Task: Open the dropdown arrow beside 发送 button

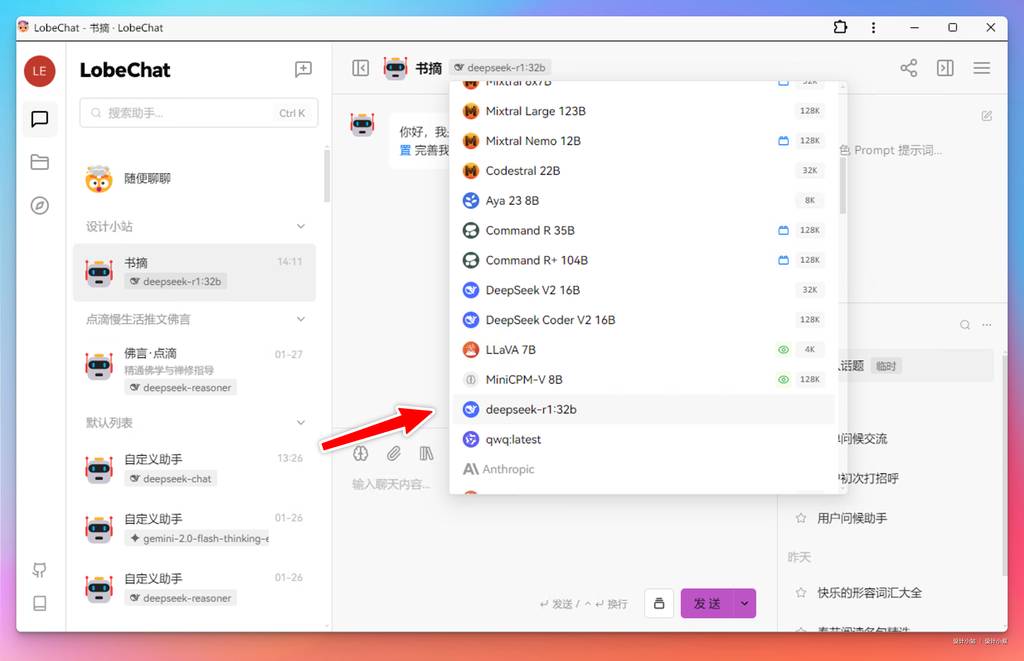Action: tap(743, 603)
